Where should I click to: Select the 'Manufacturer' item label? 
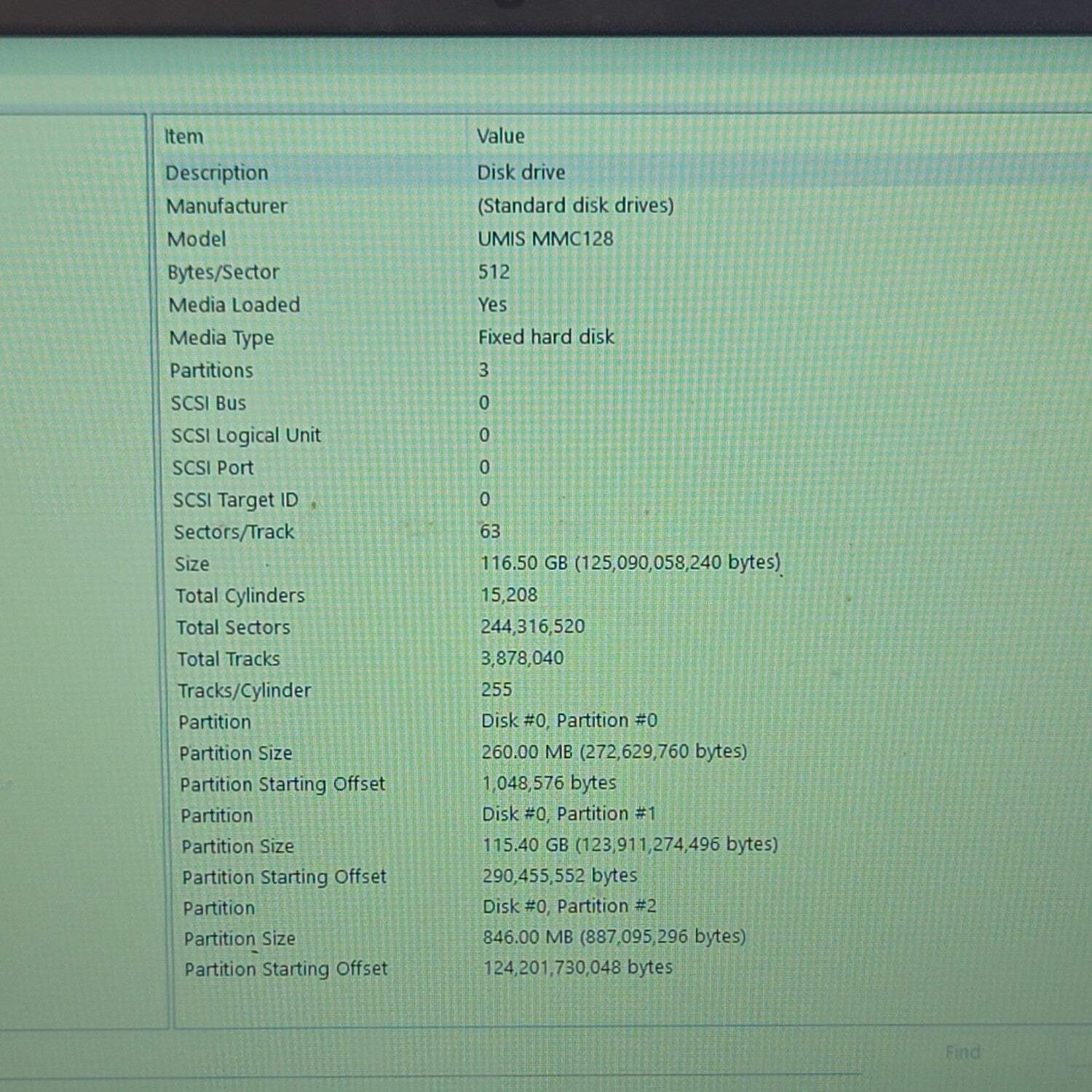[227, 206]
